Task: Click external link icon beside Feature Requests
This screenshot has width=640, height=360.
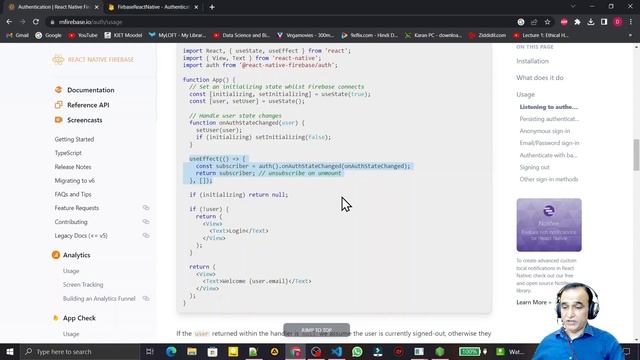Action: point(146,208)
